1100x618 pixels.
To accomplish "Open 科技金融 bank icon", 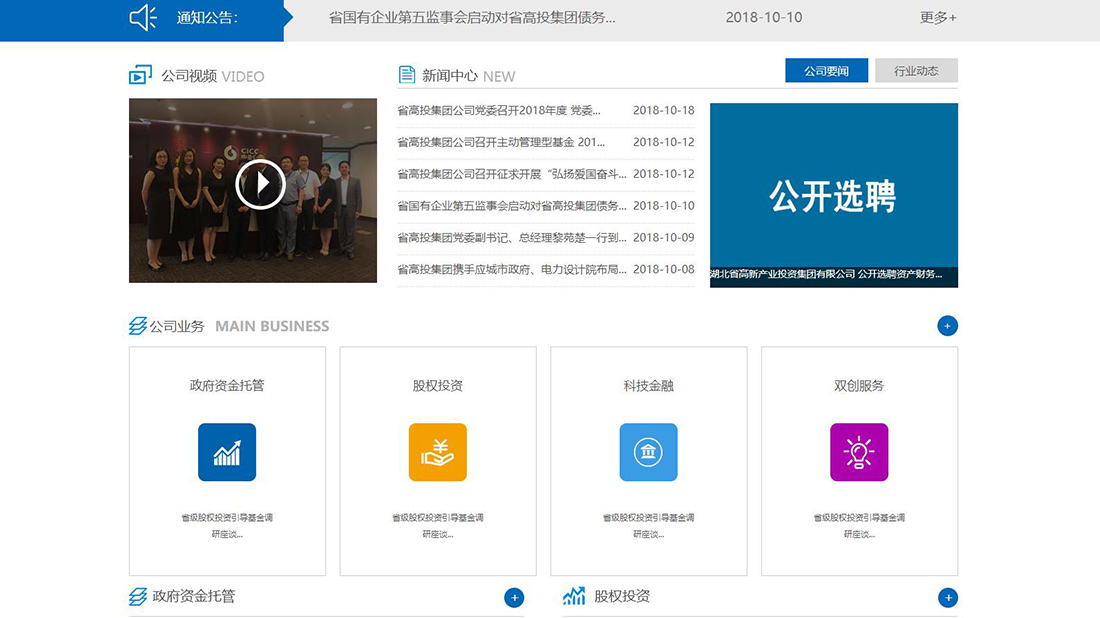I will tap(648, 452).
